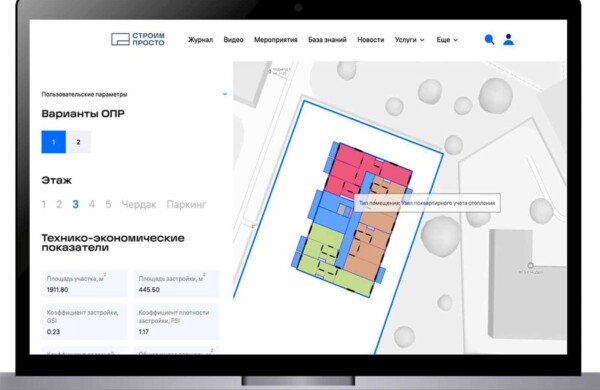600x390 pixels.
Task: Click the Технико-экономические показатели heading
Action: [x=113, y=243]
